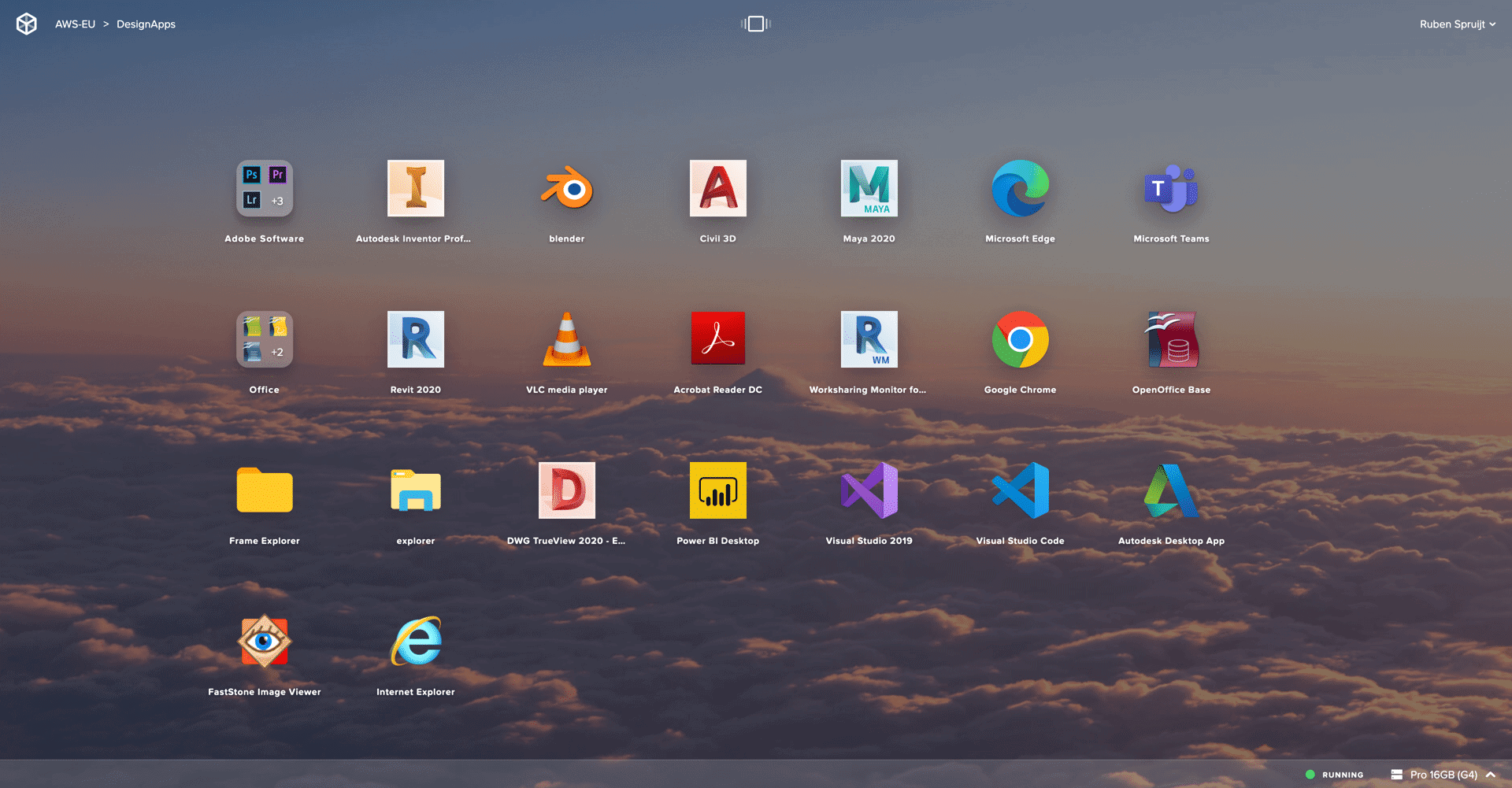This screenshot has height=788, width=1512.
Task: Toggle the view switcher at top center
Action: pos(756,24)
